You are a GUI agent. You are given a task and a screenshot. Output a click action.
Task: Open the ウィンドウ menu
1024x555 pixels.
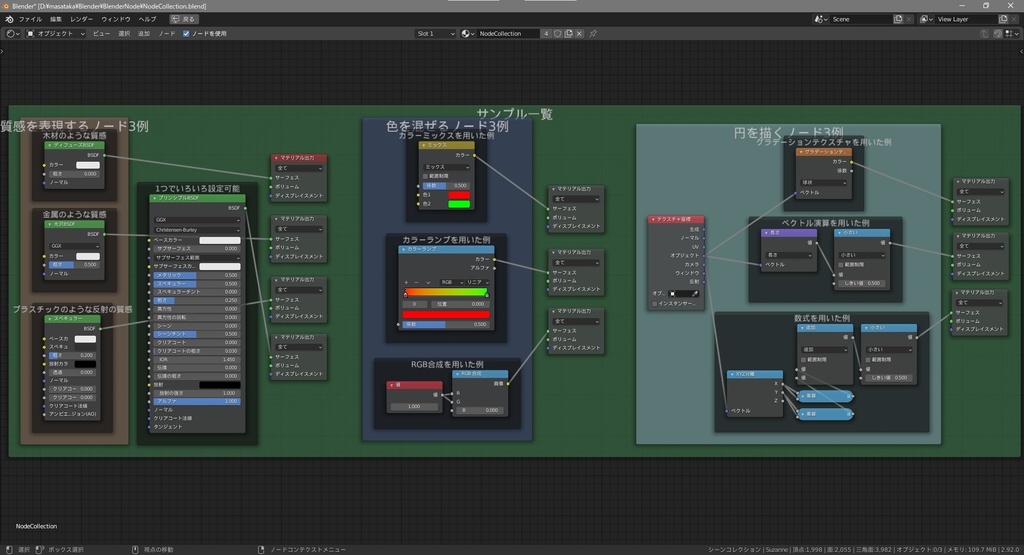(x=116, y=19)
